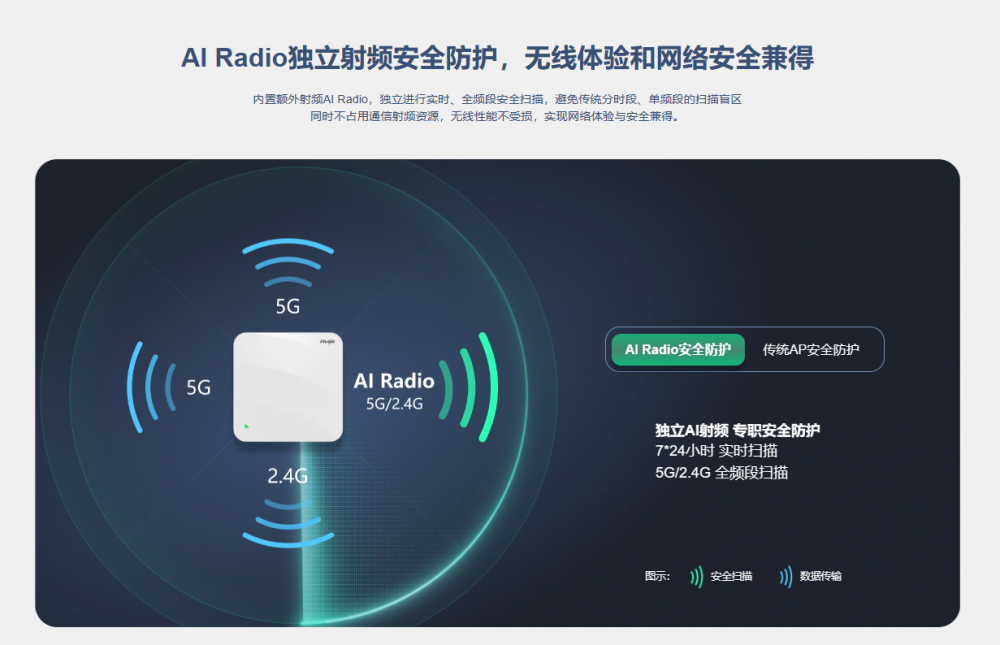Click the 7*24小时 实时扫描 text line

(x=716, y=451)
